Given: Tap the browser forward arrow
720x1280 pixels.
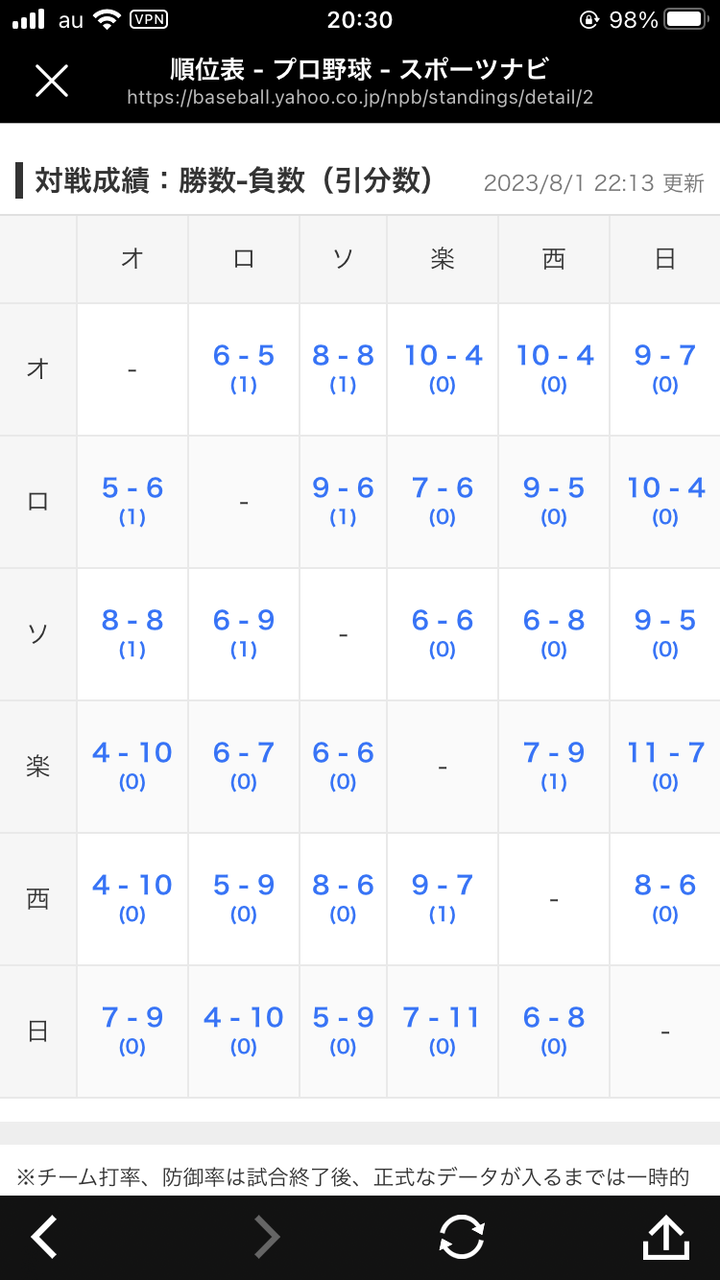Looking at the screenshot, I should click(266, 1237).
